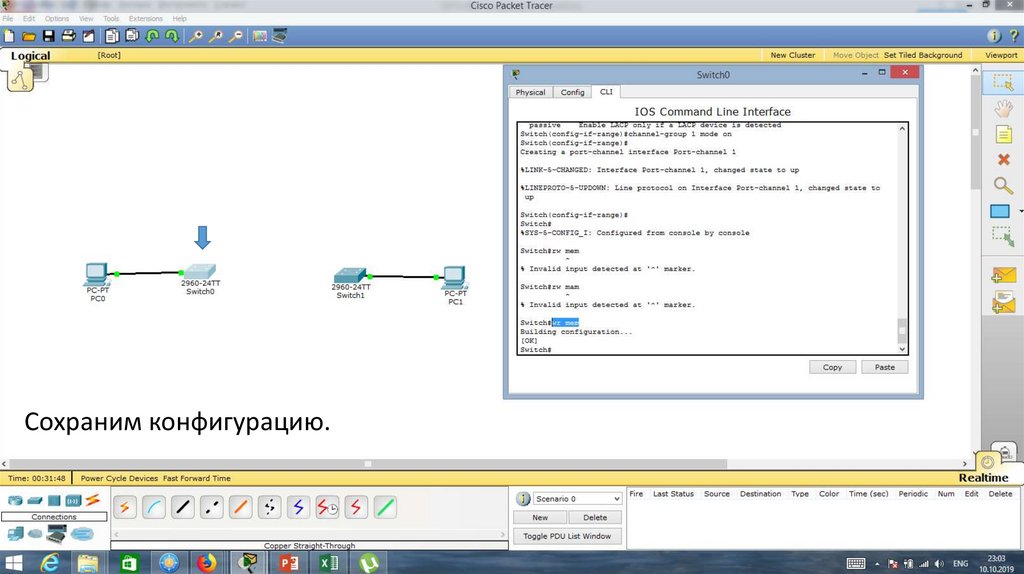The image size is (1024, 574).
Task: Select the Delete tool (red X)
Action: 1002,160
